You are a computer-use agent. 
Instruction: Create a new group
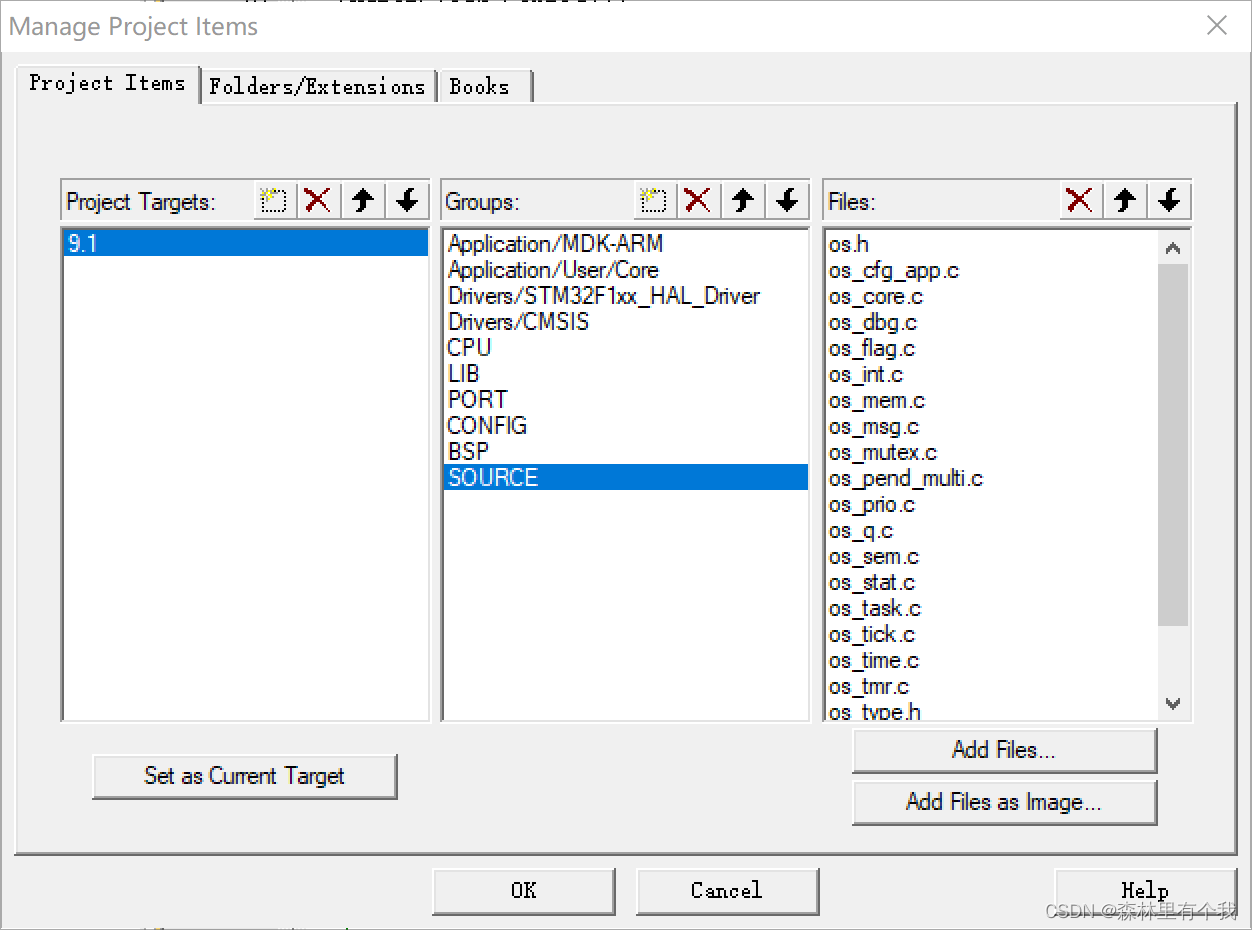pos(653,200)
